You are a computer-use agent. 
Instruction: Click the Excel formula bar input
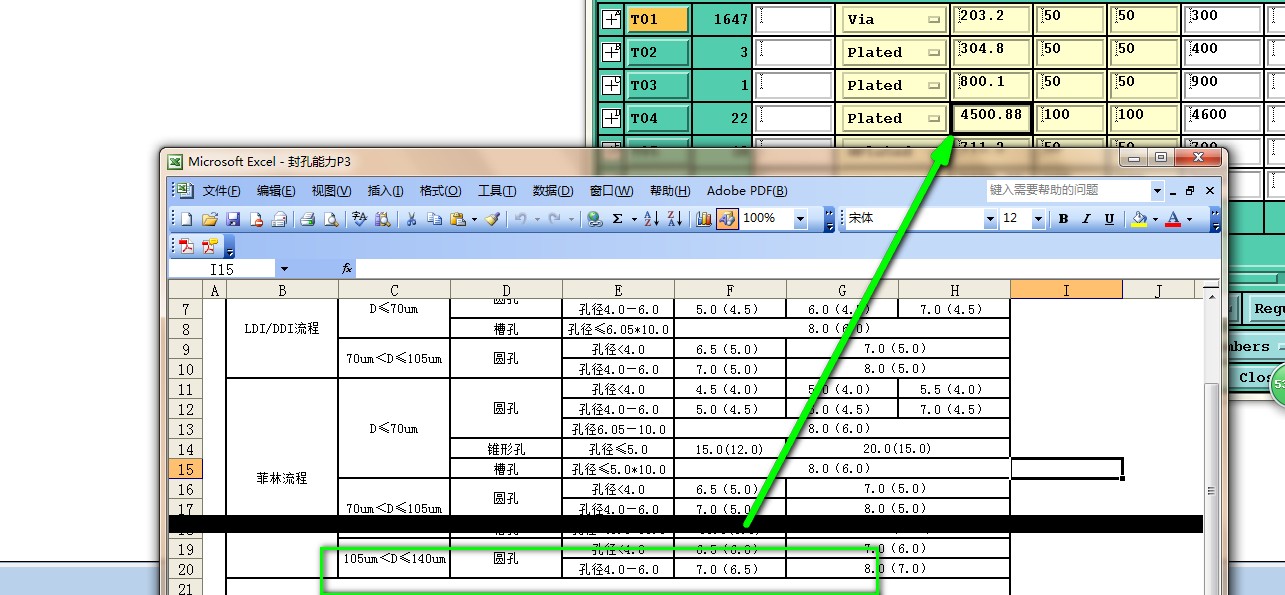pos(788,269)
